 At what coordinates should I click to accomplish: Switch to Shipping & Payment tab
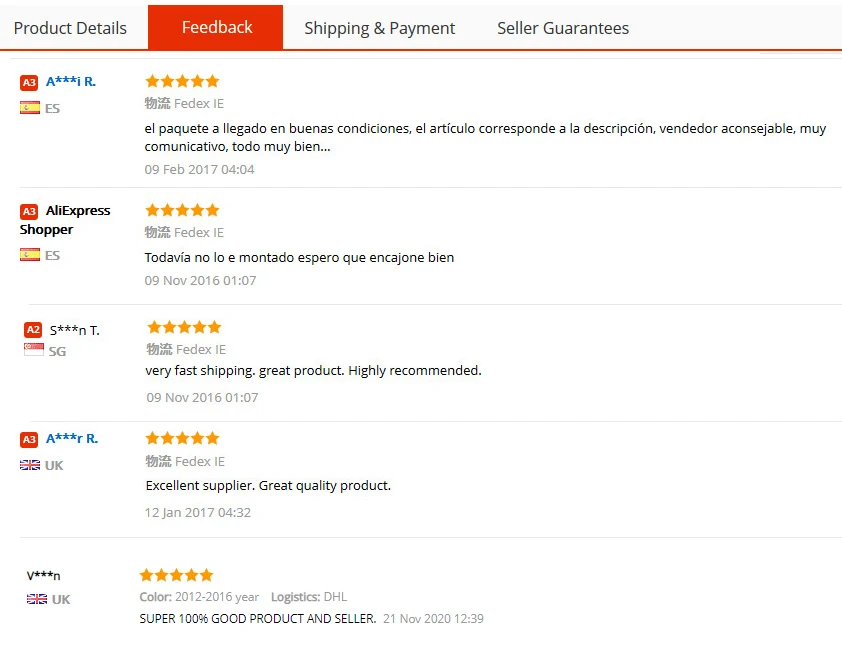coord(379,28)
